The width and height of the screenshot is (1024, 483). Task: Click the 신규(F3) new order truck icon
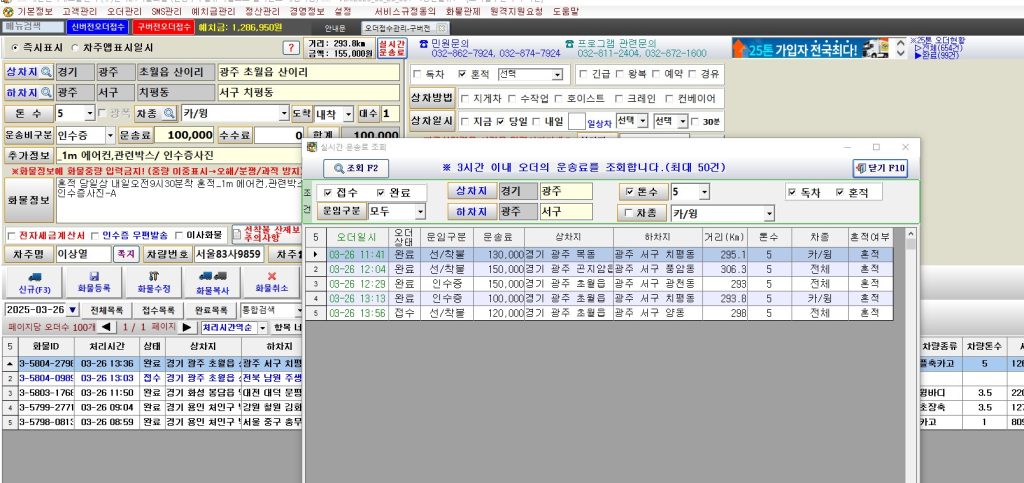click(x=35, y=276)
